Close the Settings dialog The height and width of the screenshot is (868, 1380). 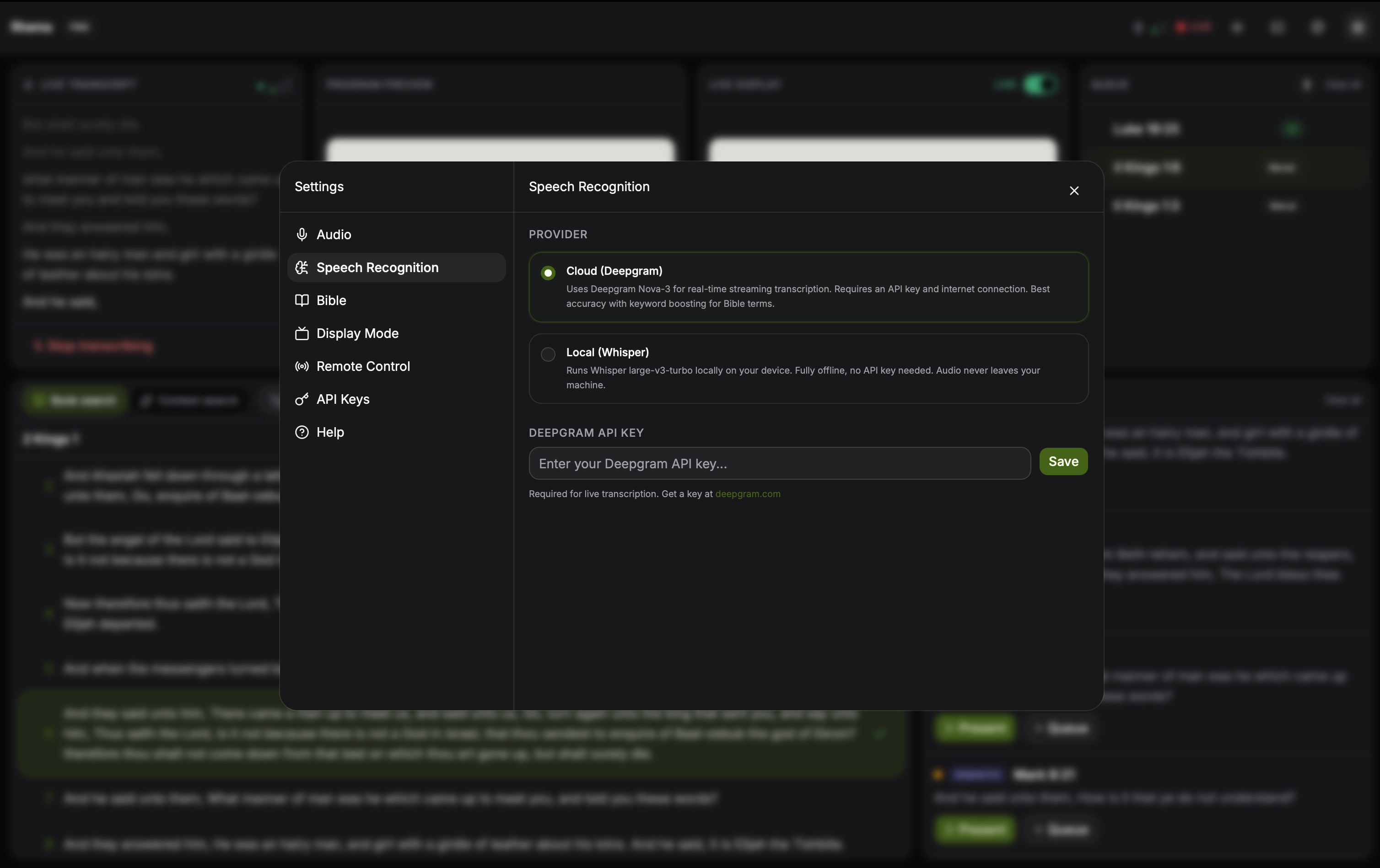point(1074,191)
